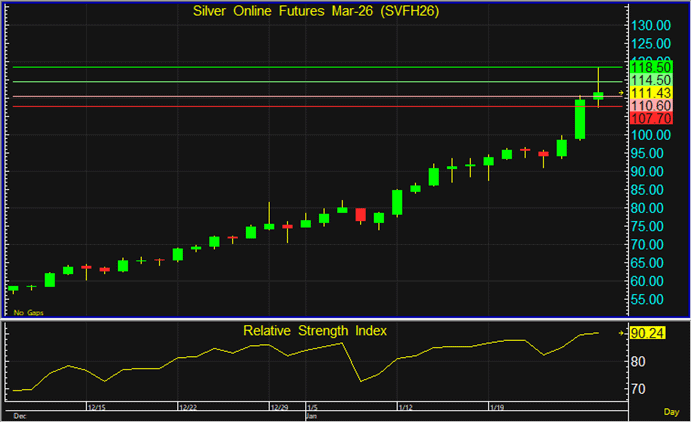Image resolution: width=692 pixels, height=423 pixels.
Task: Click the pink 110.60 price level label
Action: 650,105
